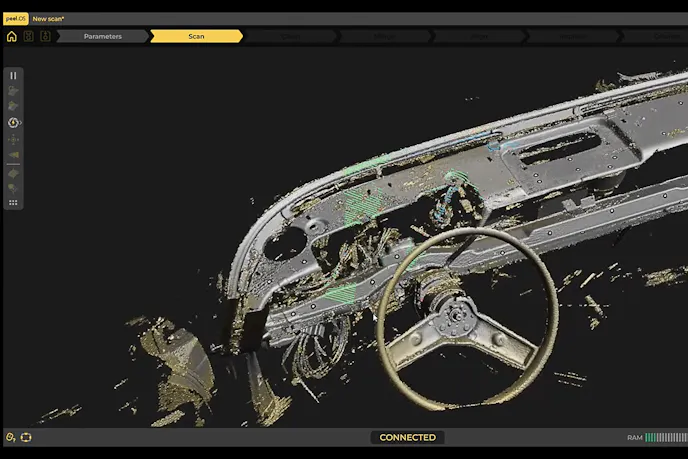Screen dimensions: 688x459
Task: Toggle the lightning scan mode icon
Action: pos(13,122)
